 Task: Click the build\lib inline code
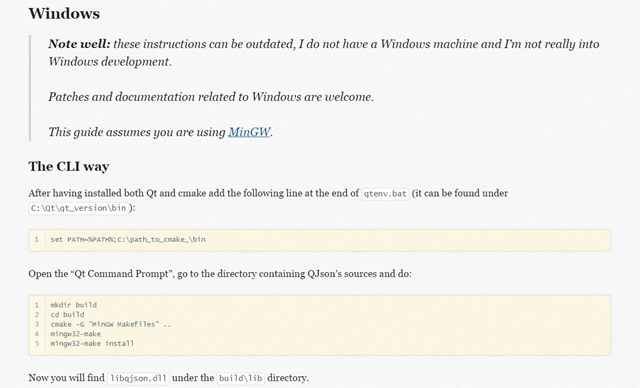pos(241,378)
